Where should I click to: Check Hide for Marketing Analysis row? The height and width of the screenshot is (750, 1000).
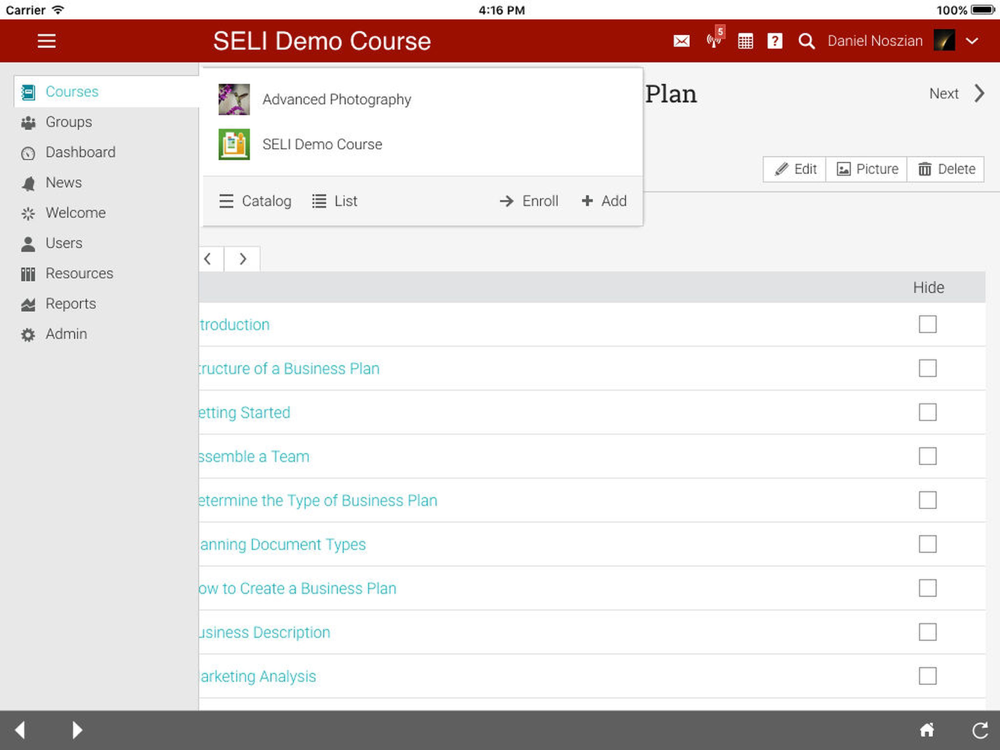(x=928, y=677)
